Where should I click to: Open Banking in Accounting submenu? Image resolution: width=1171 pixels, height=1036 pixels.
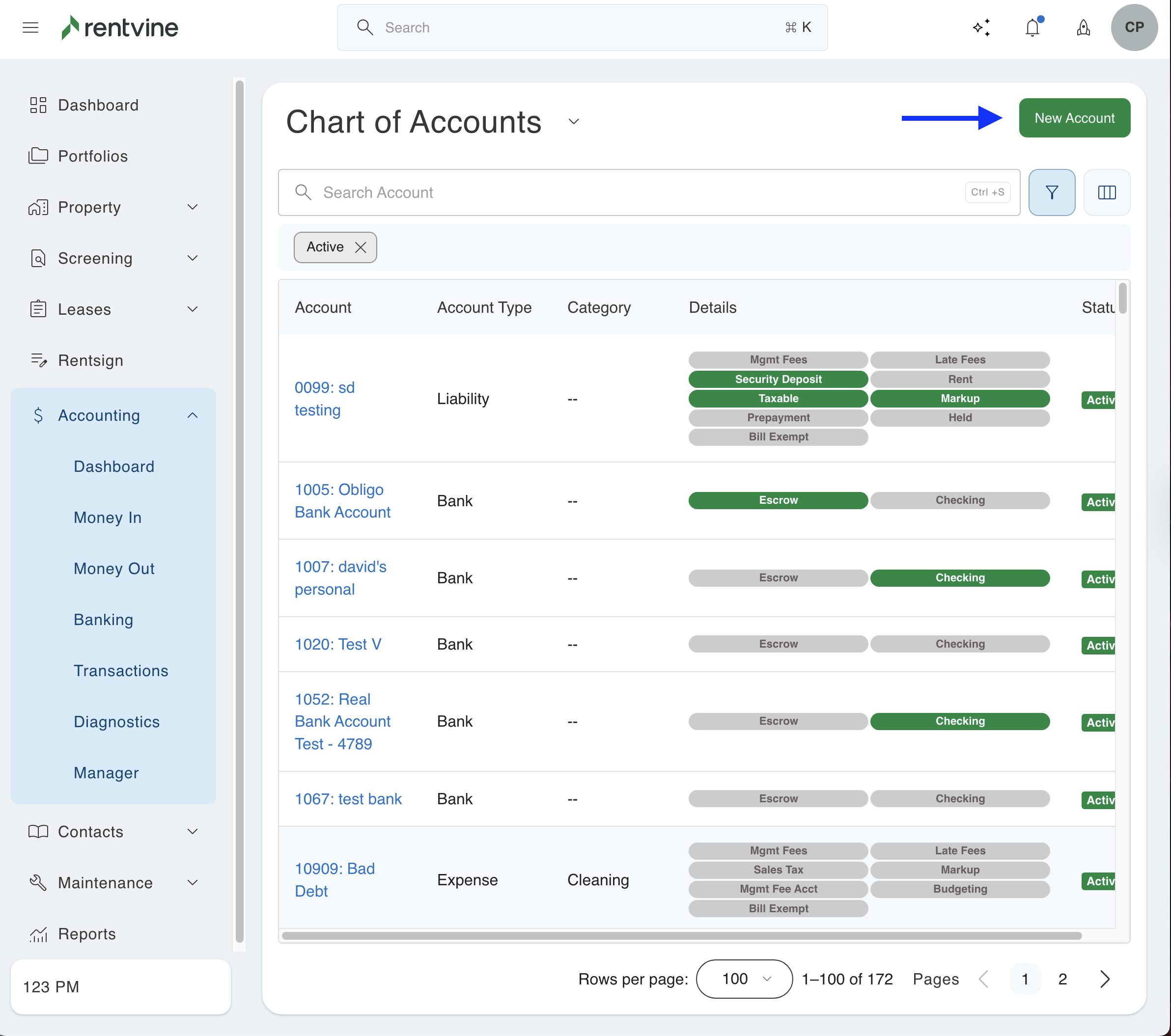click(103, 620)
